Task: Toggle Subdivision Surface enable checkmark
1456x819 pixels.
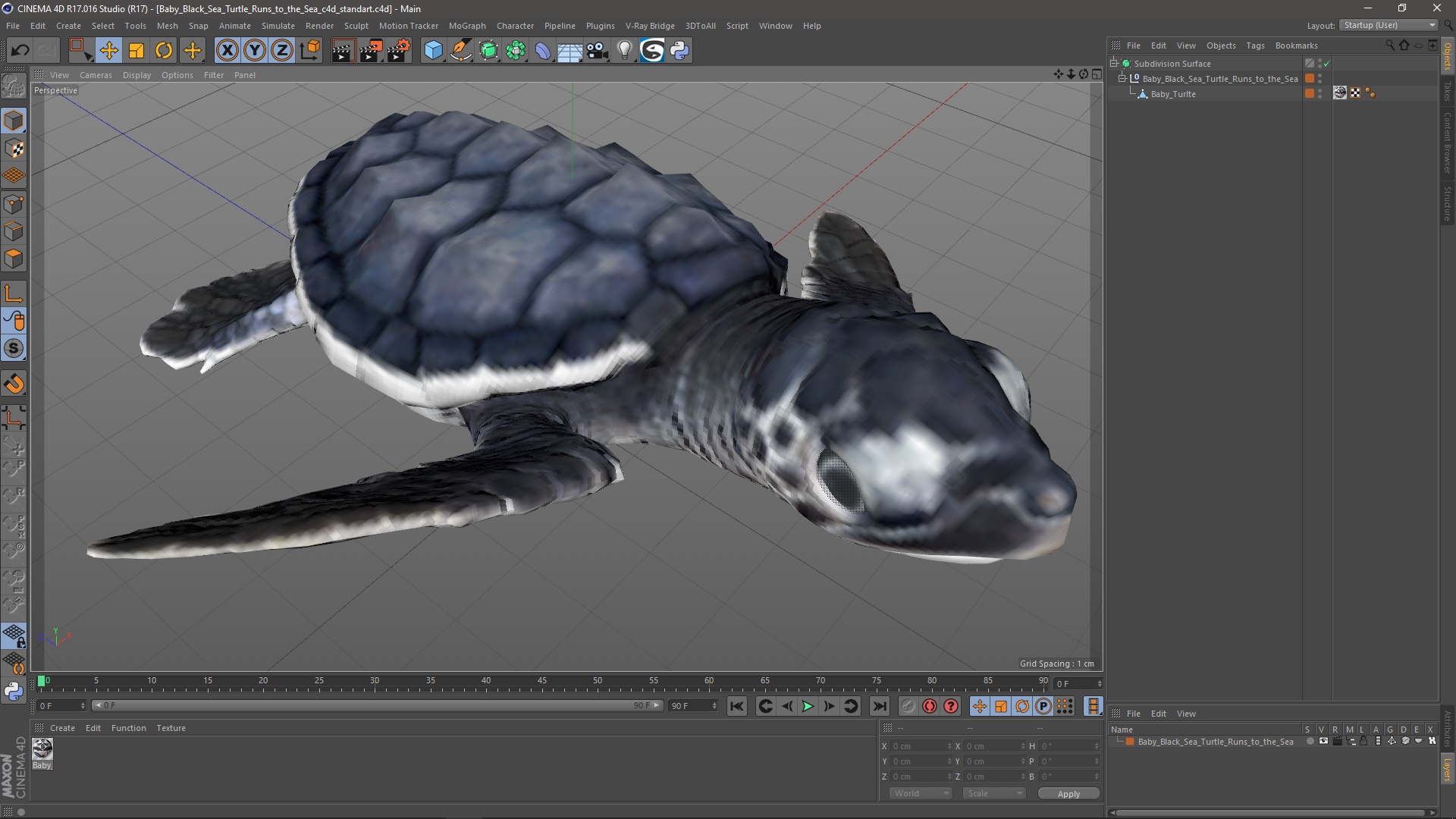Action: pyautogui.click(x=1326, y=64)
